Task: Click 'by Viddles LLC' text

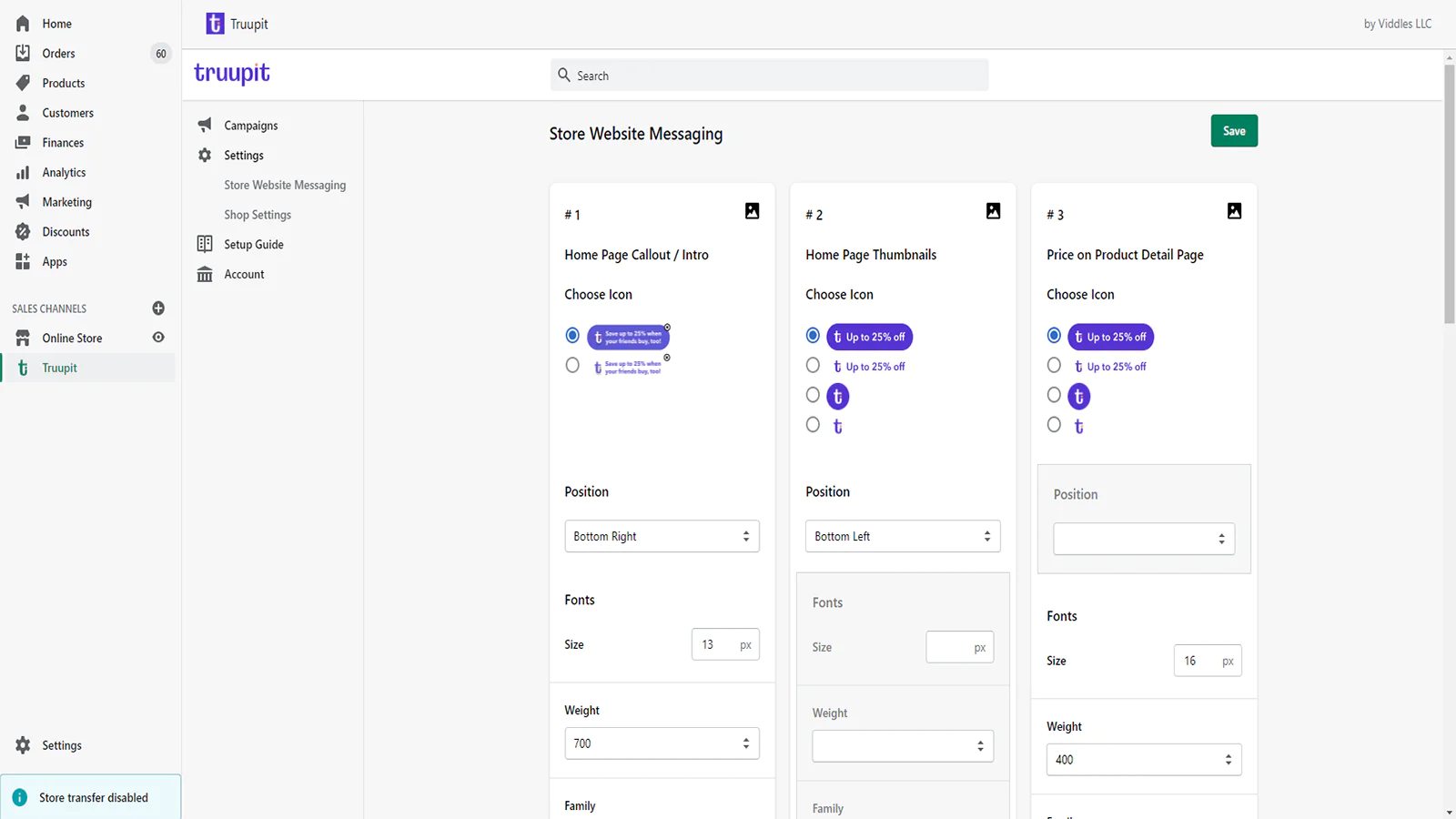Action: tap(1397, 24)
